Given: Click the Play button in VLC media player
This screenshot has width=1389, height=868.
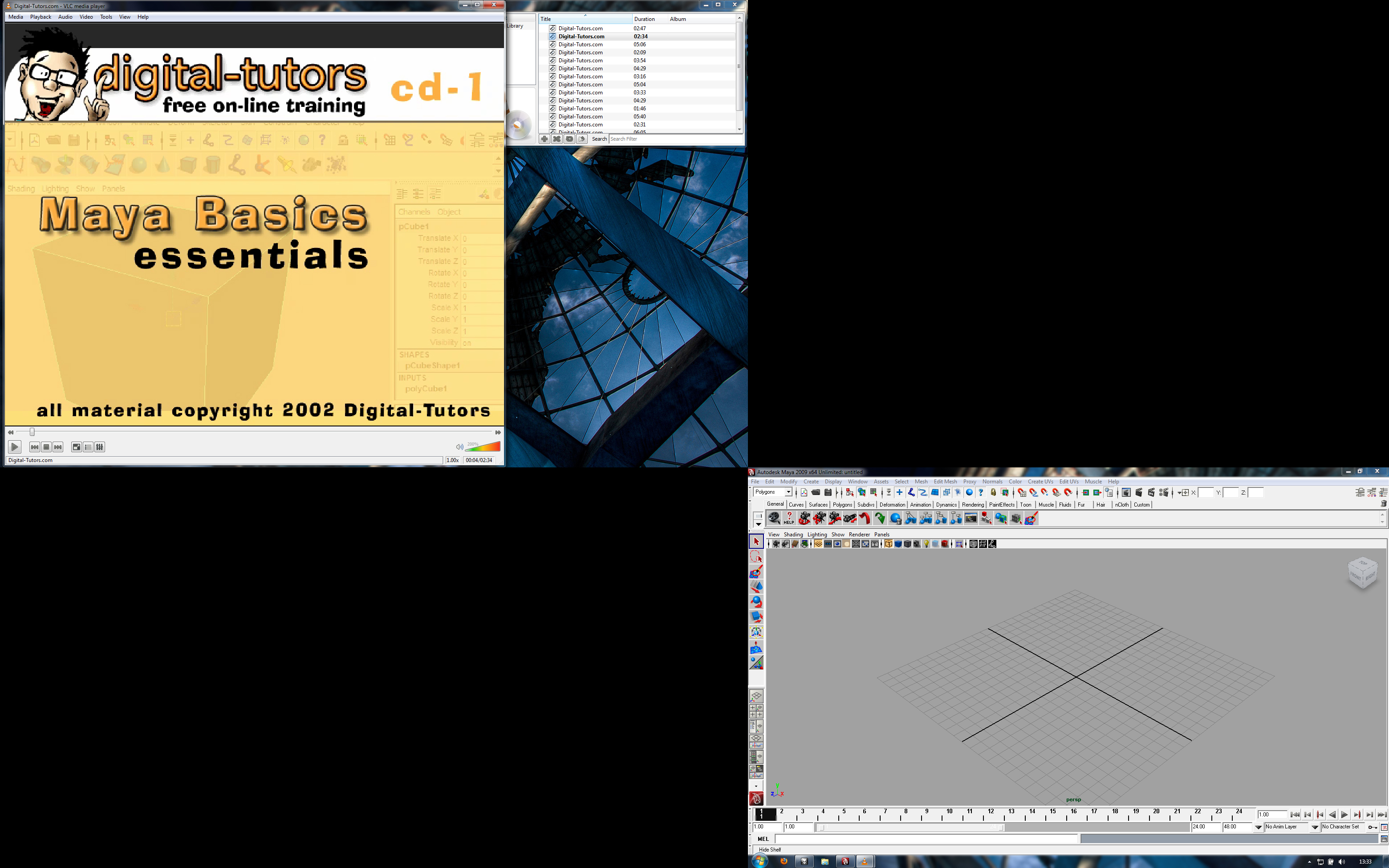Looking at the screenshot, I should pyautogui.click(x=14, y=447).
